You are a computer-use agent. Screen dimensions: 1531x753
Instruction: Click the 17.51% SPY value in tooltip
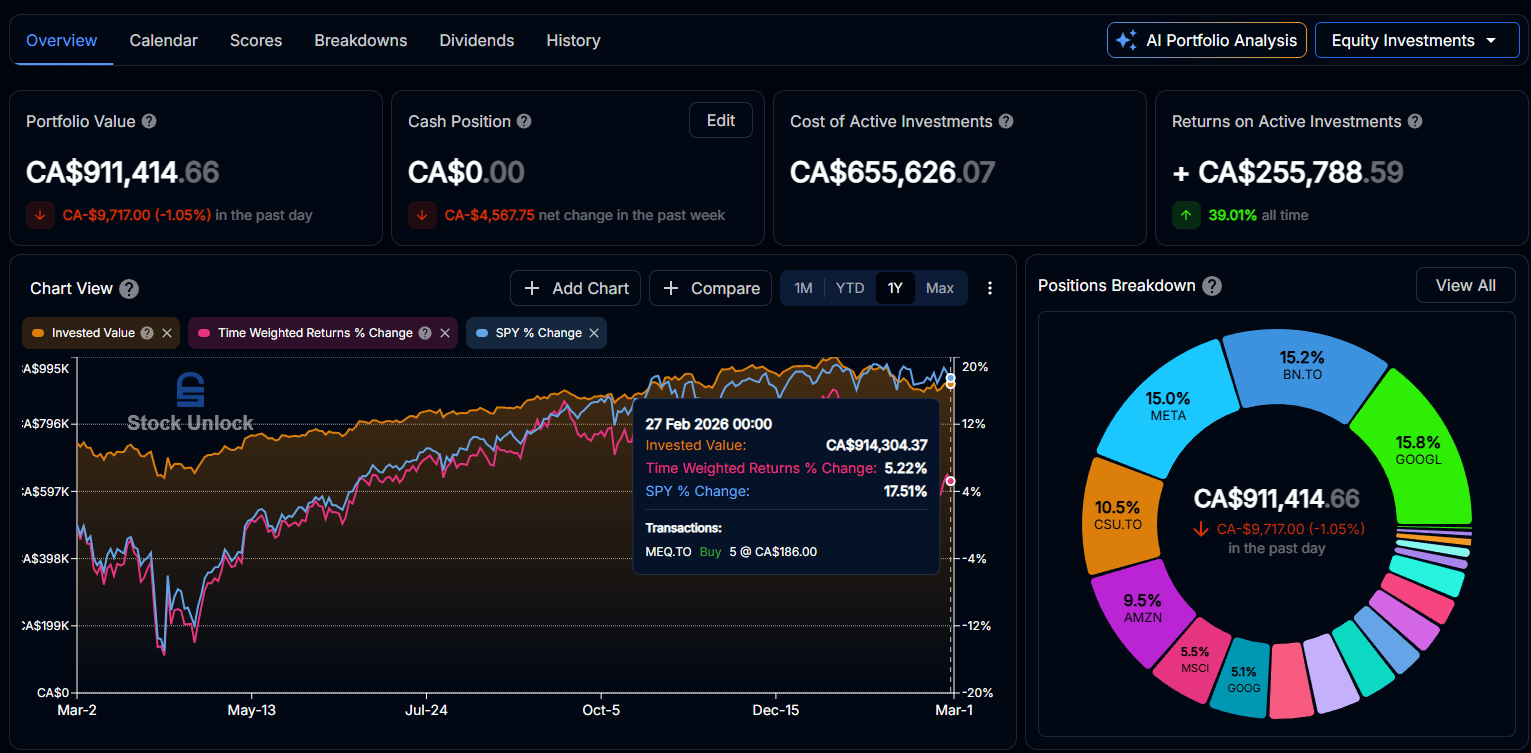905,491
